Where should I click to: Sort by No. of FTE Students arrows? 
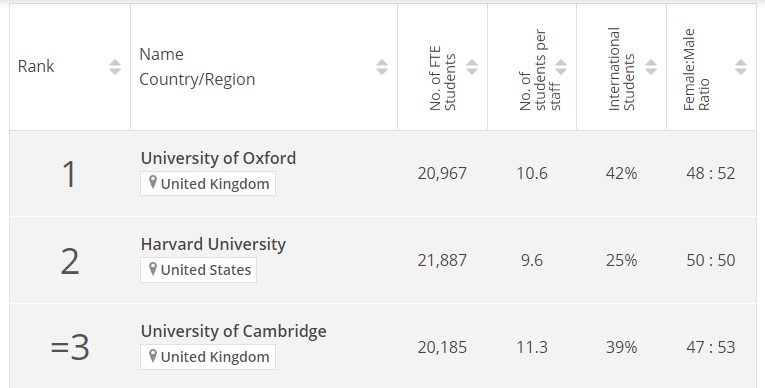(472, 67)
